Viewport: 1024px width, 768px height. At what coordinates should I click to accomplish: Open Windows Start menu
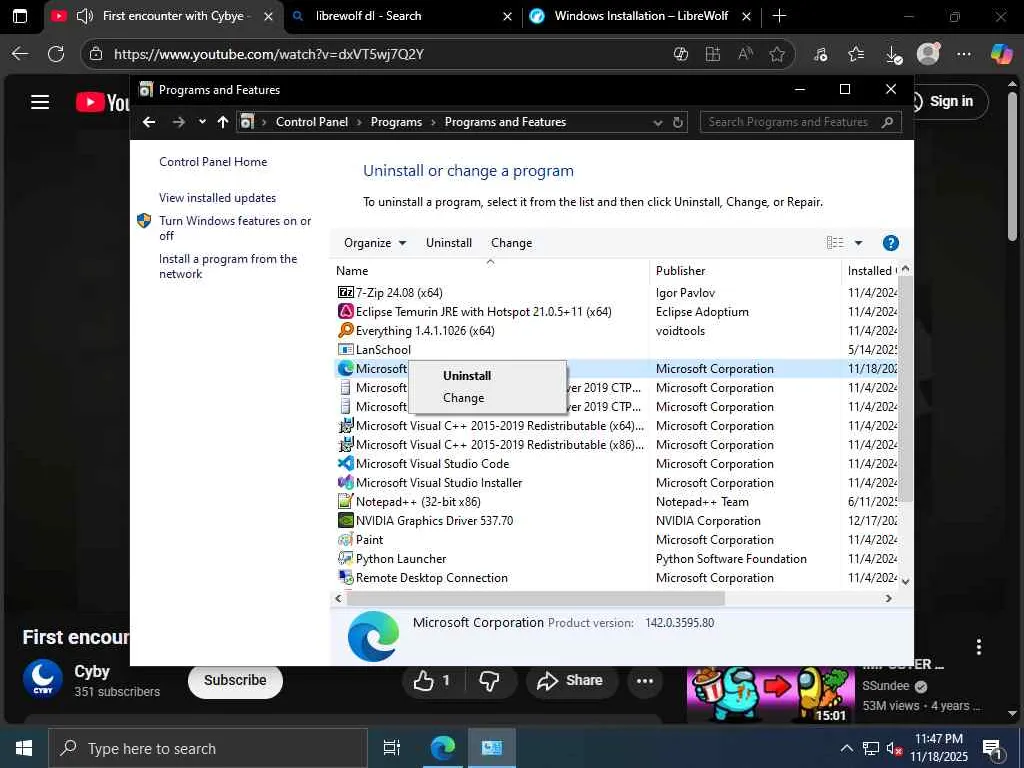(x=24, y=748)
